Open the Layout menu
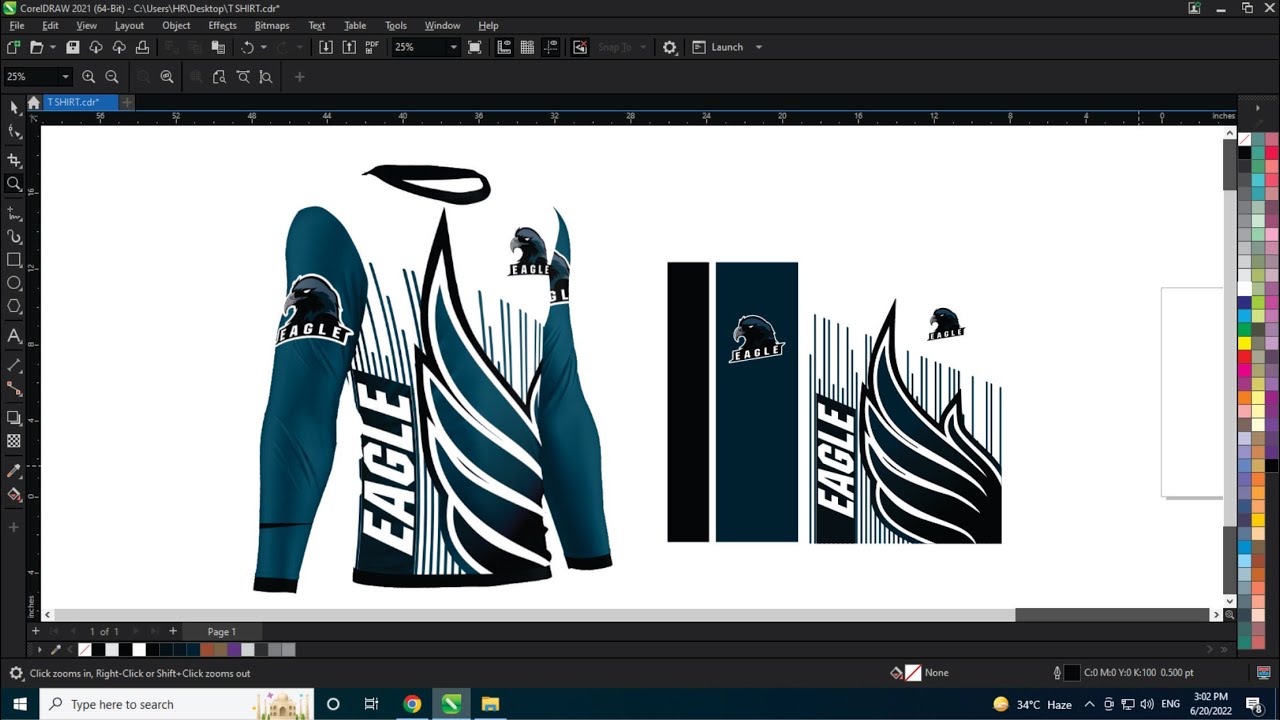This screenshot has height=720, width=1280. (129, 25)
